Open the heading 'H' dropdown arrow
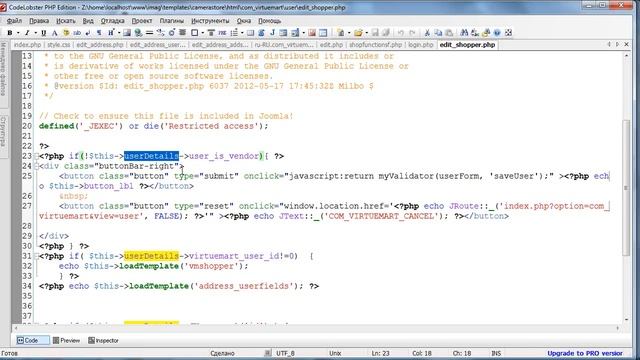The image size is (640, 360). coord(119,33)
